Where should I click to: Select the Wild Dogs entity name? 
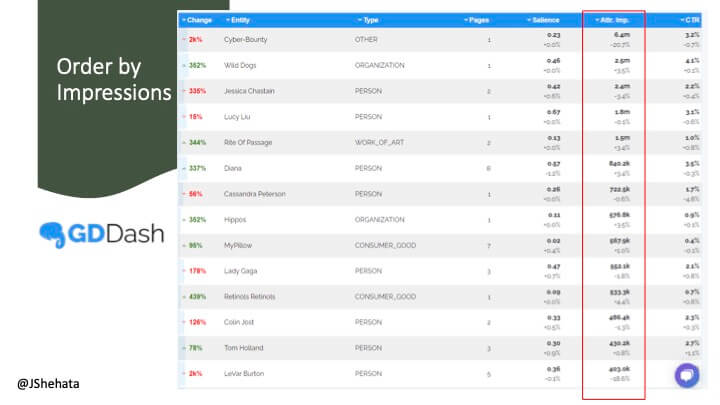(240, 65)
